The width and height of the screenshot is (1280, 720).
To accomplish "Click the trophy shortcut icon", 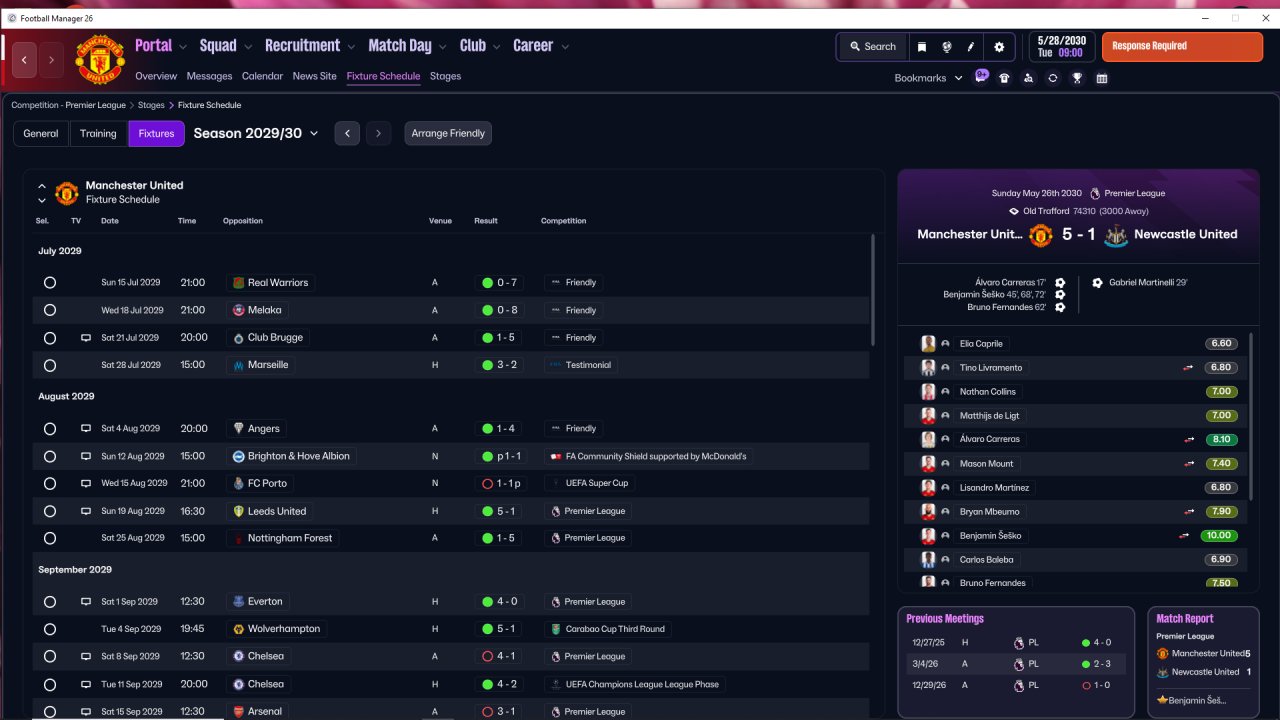I will [1077, 78].
